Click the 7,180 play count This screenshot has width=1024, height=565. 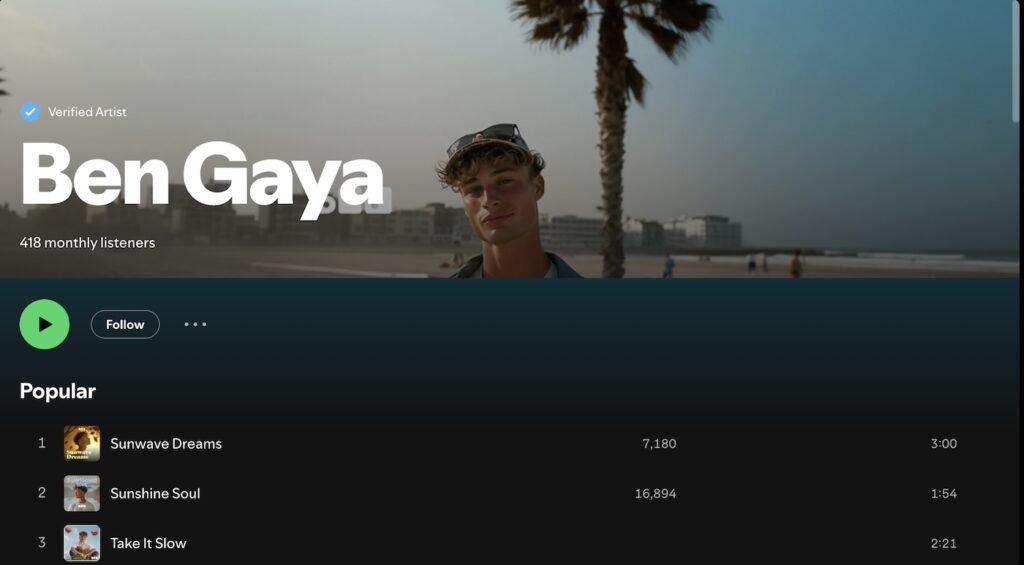pyautogui.click(x=659, y=444)
